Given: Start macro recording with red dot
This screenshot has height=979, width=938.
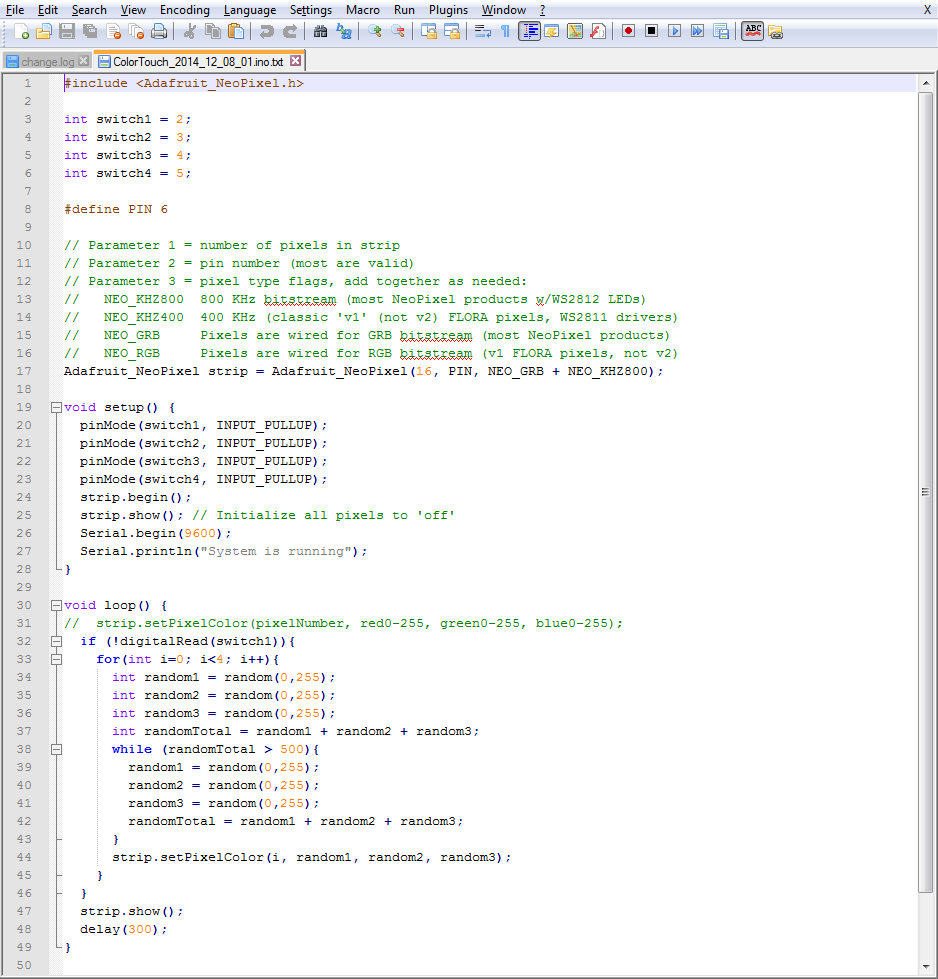Looking at the screenshot, I should tap(628, 31).
